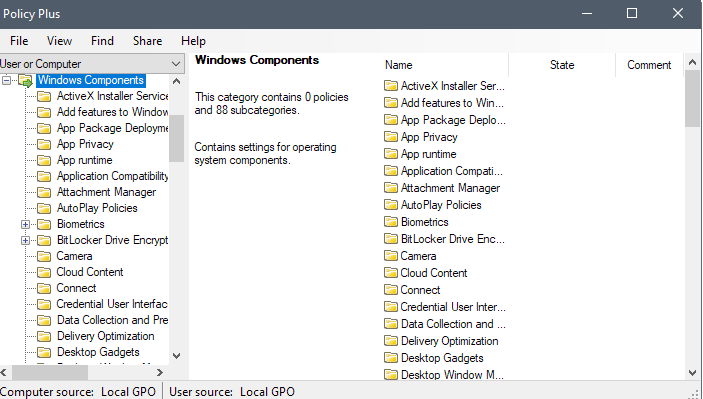
Task: Click the Biometrics folder icon in tree
Action: point(44,224)
